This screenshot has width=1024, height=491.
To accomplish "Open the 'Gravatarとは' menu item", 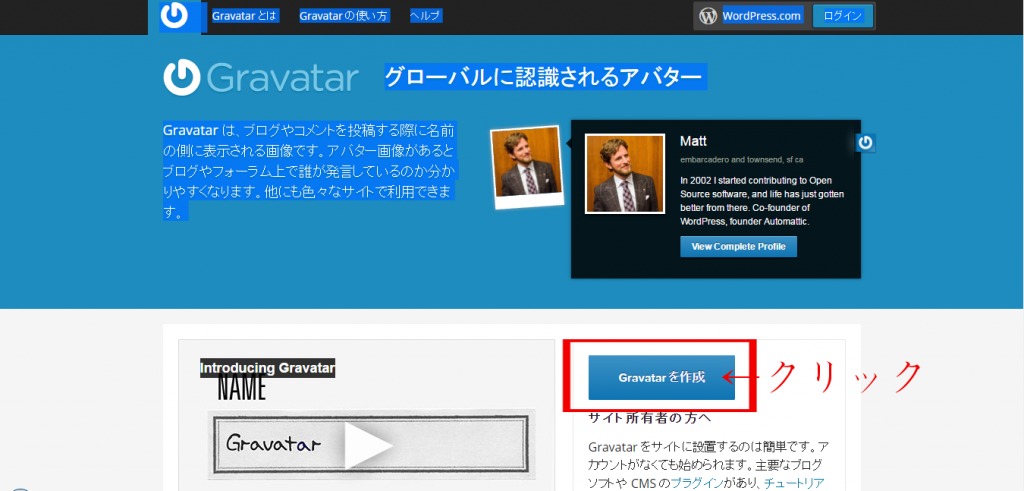I will [x=244, y=16].
